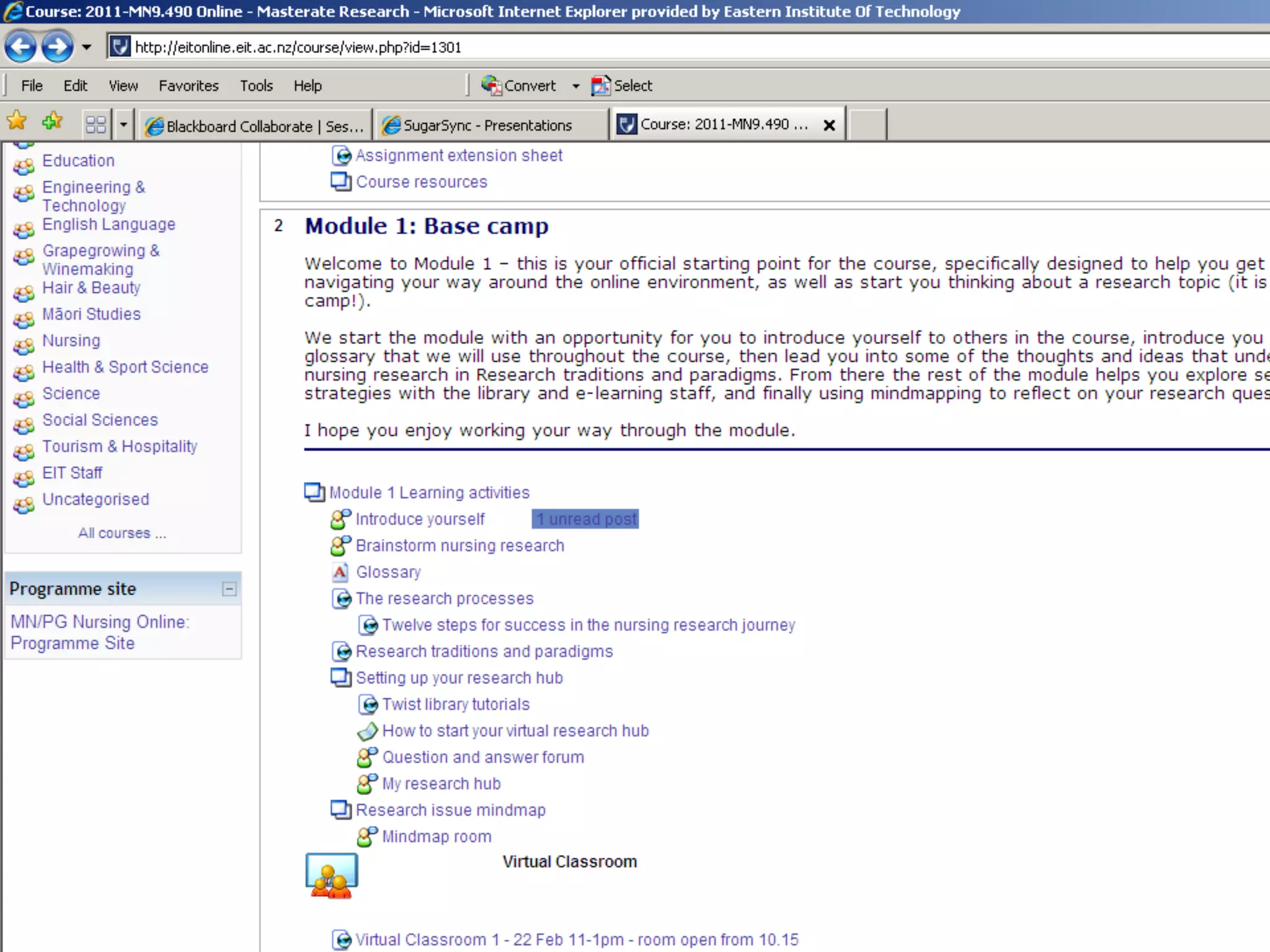
Task: Click the browser Forward arrow button
Action: click(x=57, y=46)
